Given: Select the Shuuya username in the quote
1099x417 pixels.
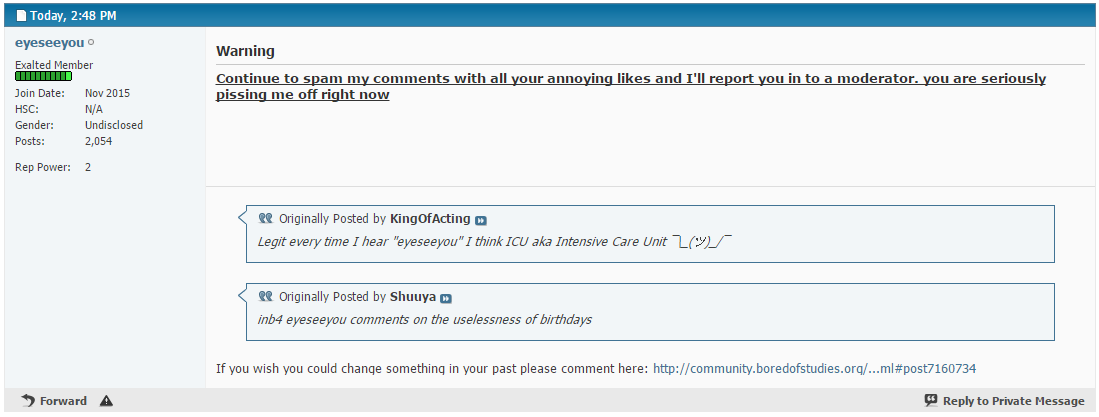Looking at the screenshot, I should pos(413,296).
